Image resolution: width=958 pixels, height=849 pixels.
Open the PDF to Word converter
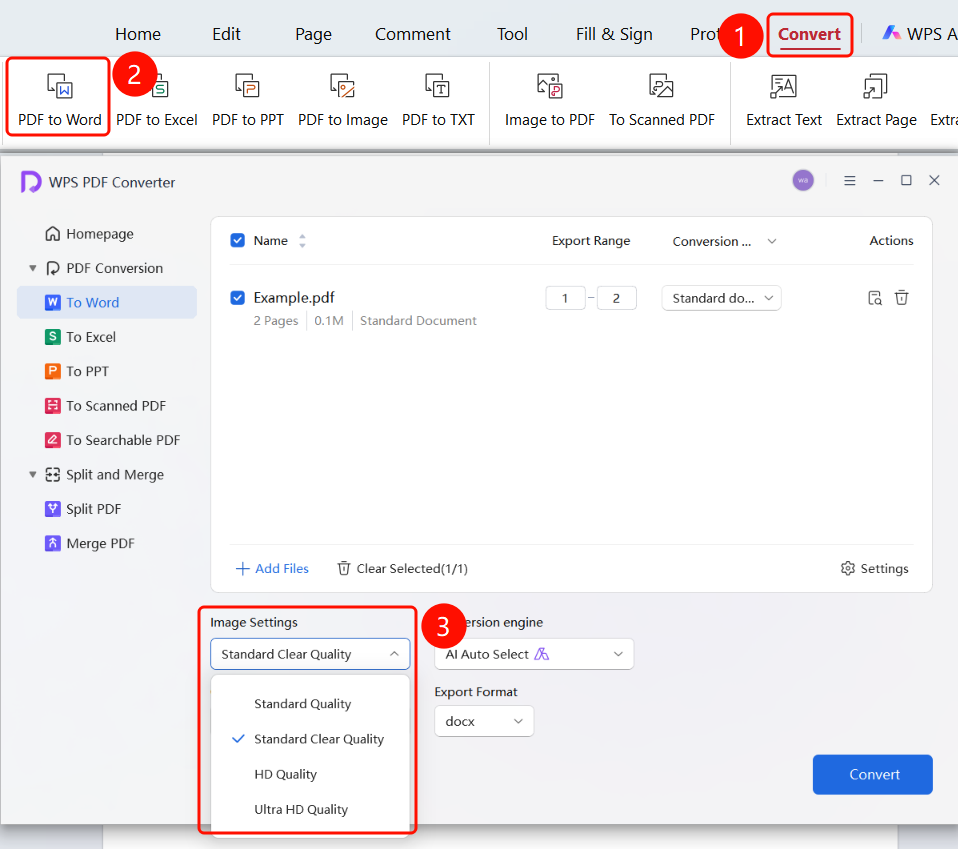pos(59,99)
